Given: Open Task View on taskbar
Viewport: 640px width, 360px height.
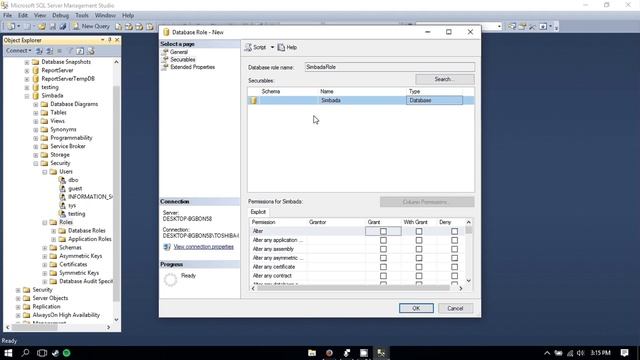Looking at the screenshot, I should pos(42,353).
